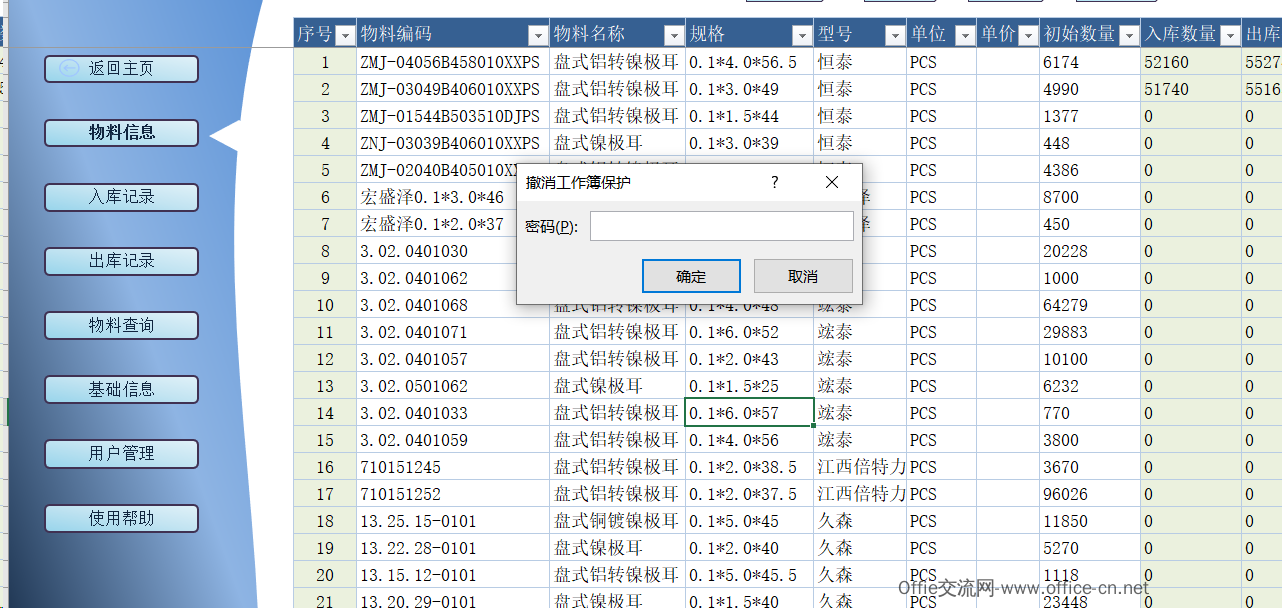The width and height of the screenshot is (1282, 608).
Task: Confirm the password with the 确定 button
Action: (x=691, y=276)
